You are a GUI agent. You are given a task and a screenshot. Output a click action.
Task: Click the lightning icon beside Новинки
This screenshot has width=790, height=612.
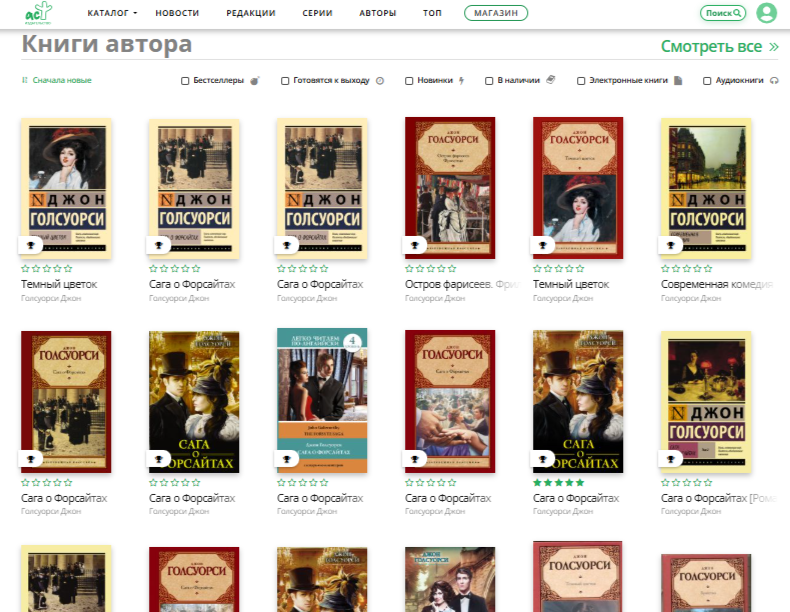(461, 81)
